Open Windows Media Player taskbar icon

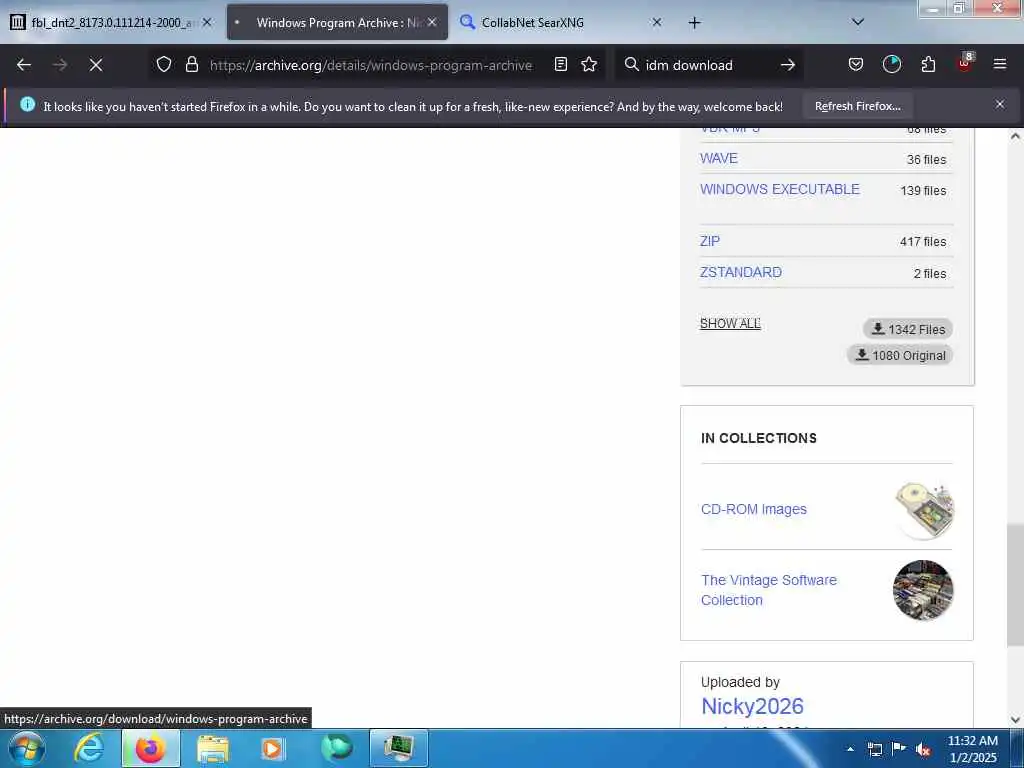(274, 748)
